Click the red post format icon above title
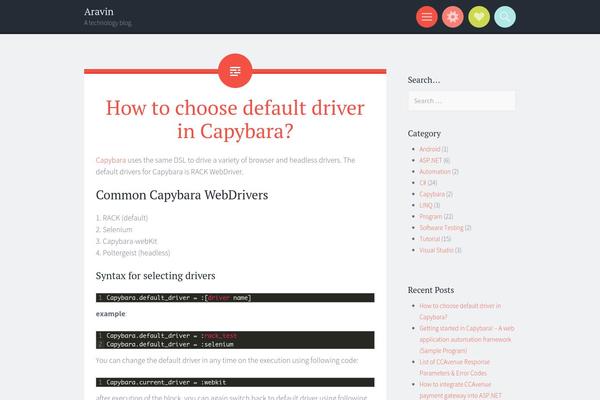This screenshot has width=600, height=400. click(235, 71)
